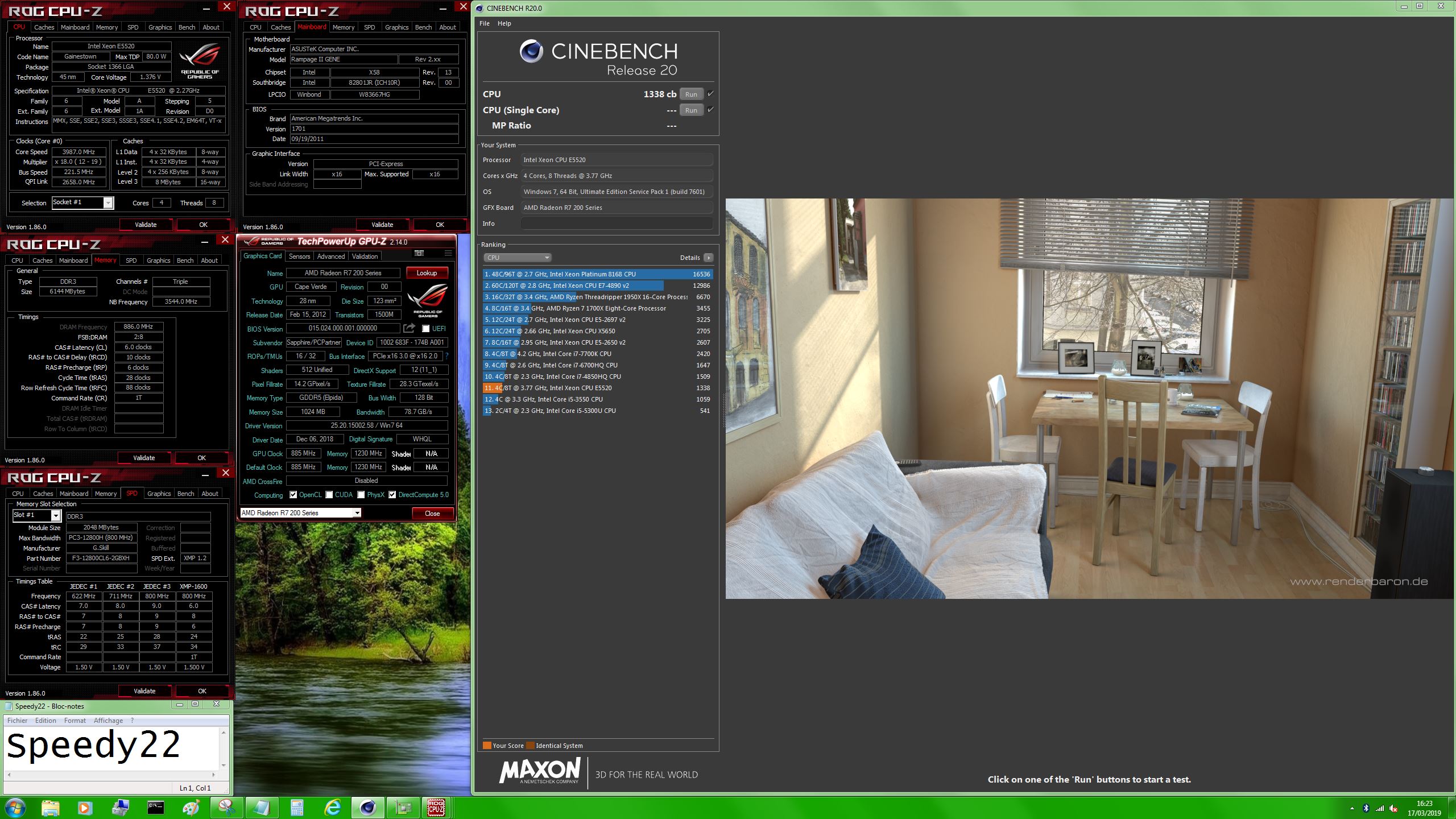Click OK in the Mainboard CPU-Z window

tap(440, 225)
